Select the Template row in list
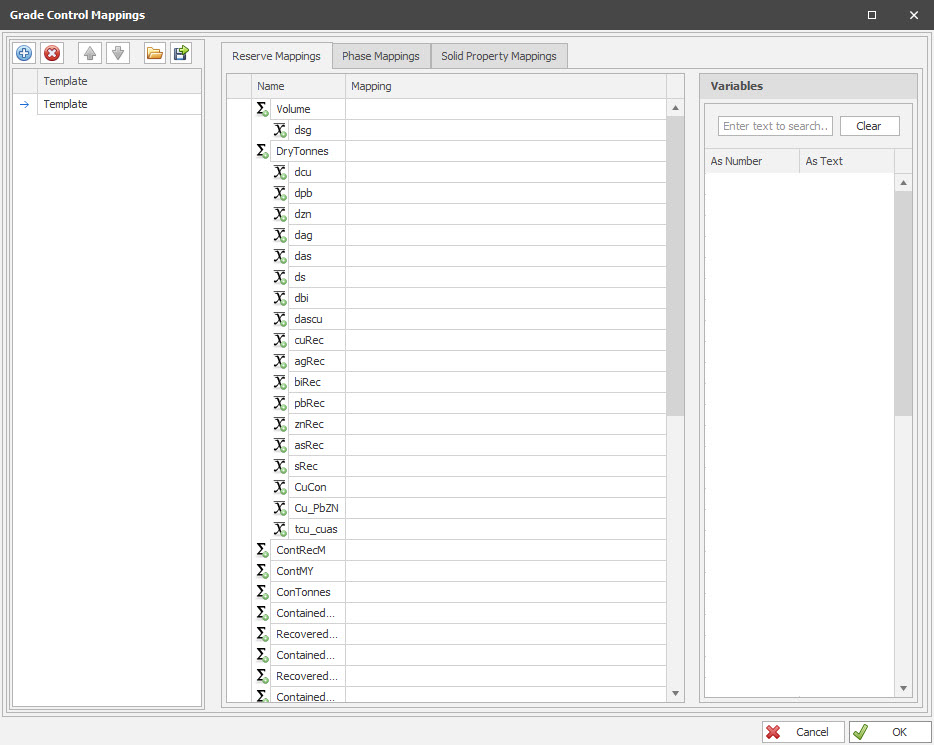934x745 pixels. 118,104
